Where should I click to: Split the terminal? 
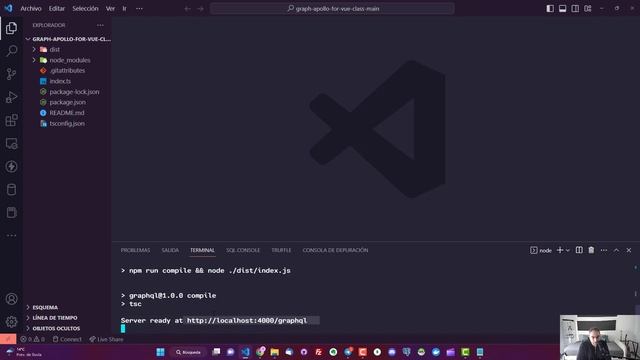tap(579, 250)
